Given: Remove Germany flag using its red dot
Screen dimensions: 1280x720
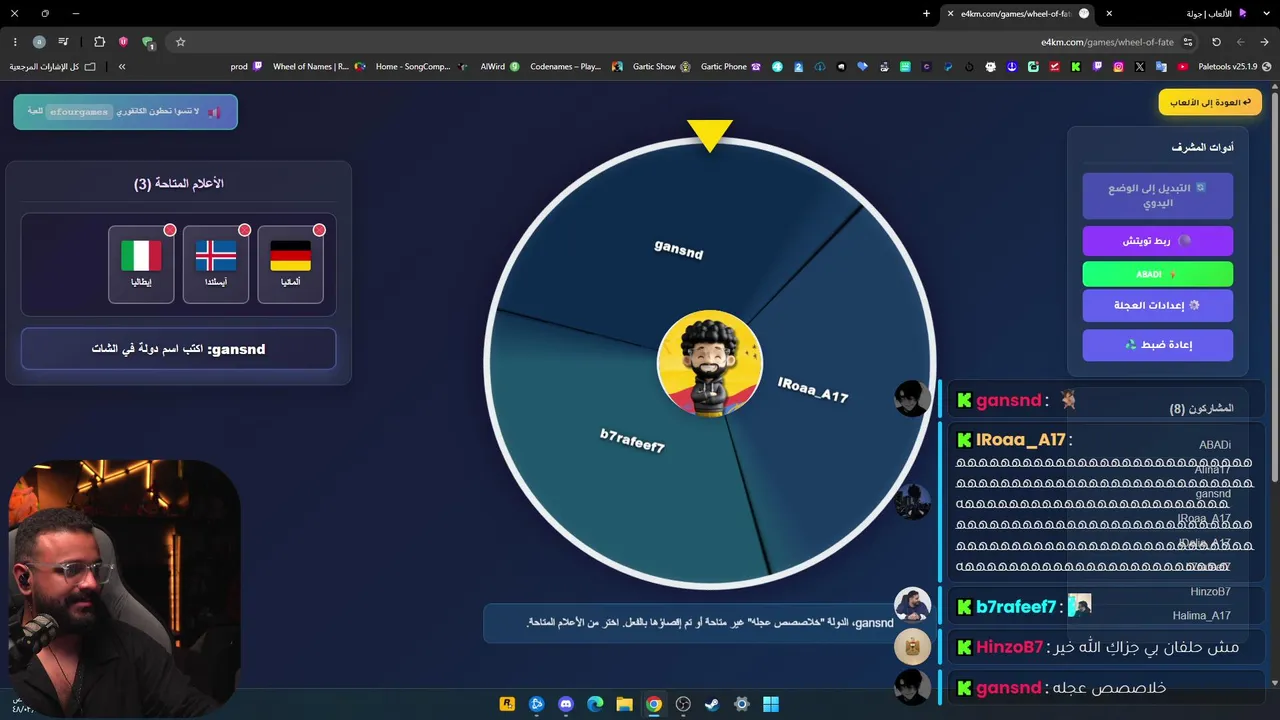Looking at the screenshot, I should (x=319, y=230).
